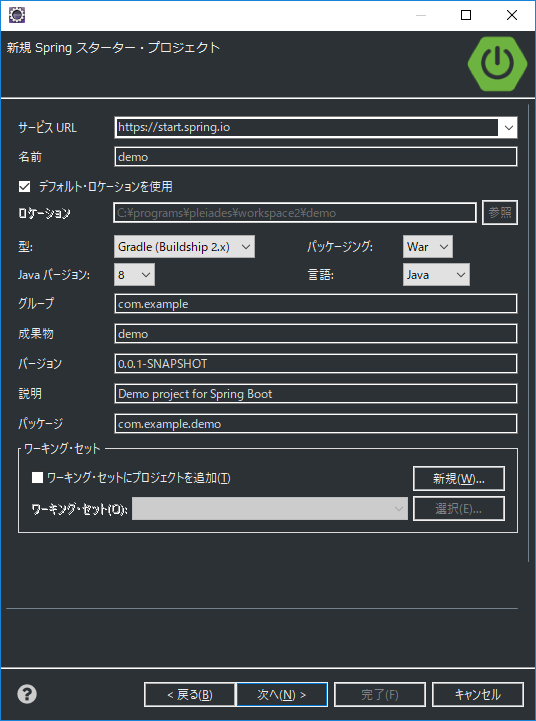The width and height of the screenshot is (536, 721).
Task: Click the 言語: label
Action: [x=320, y=275]
